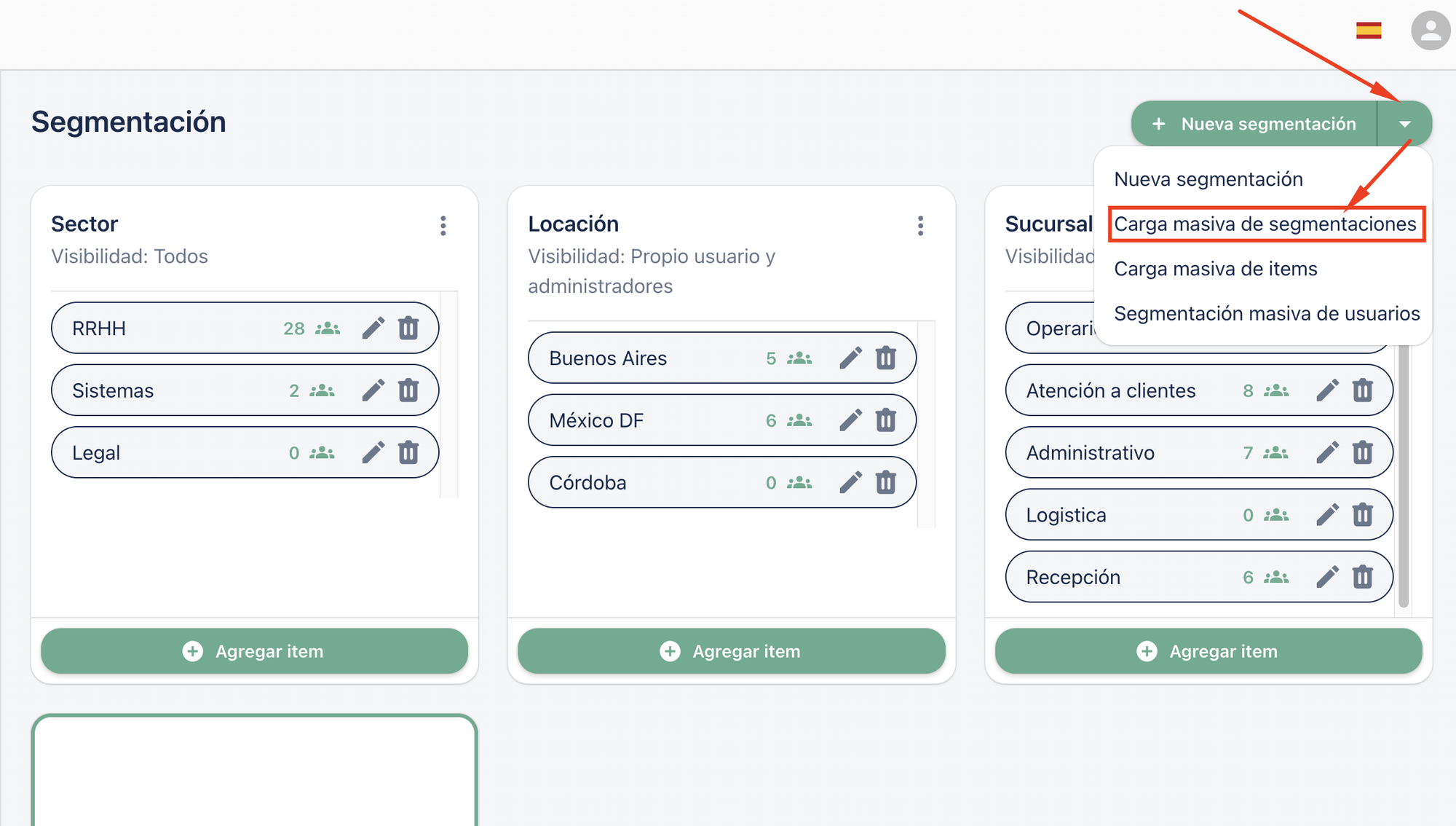Toggle the dropdown arrow beside Nueva segmentación
Screen dimensions: 1456x826
(1405, 124)
